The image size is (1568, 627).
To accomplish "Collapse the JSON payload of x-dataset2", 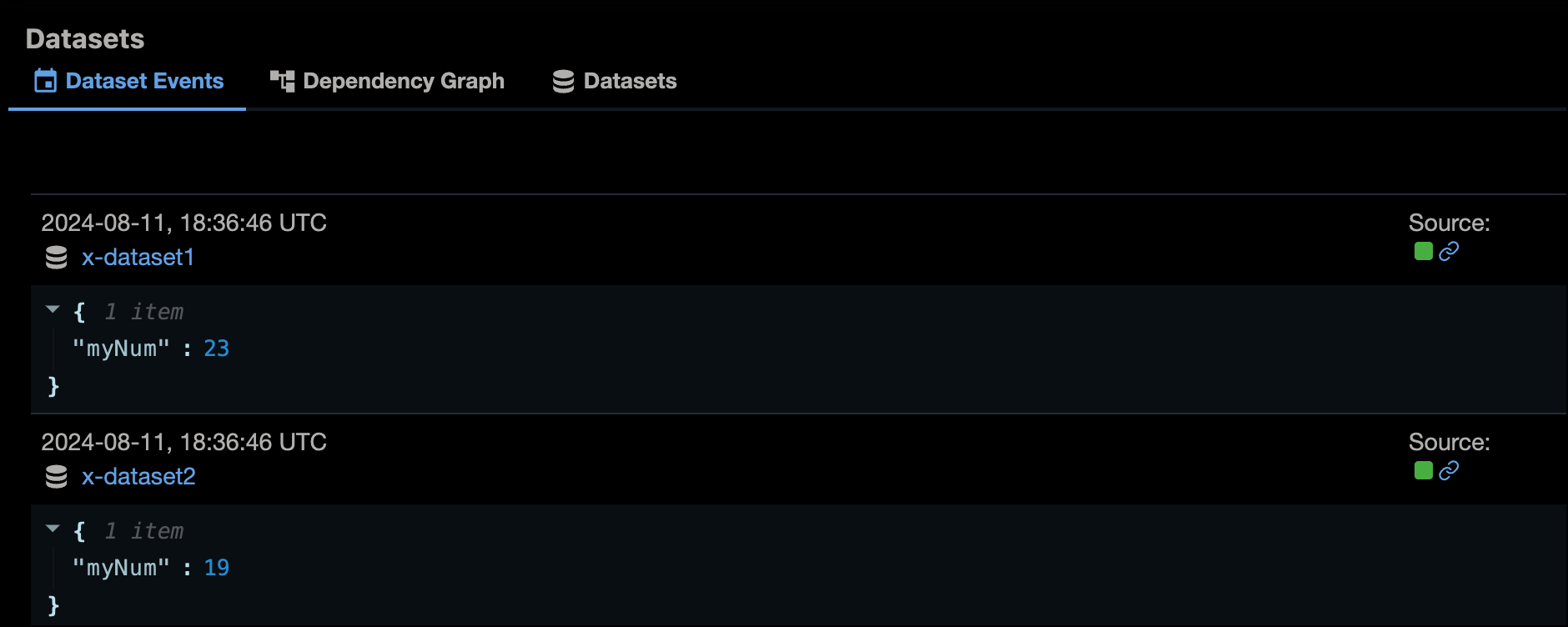I will click(52, 527).
